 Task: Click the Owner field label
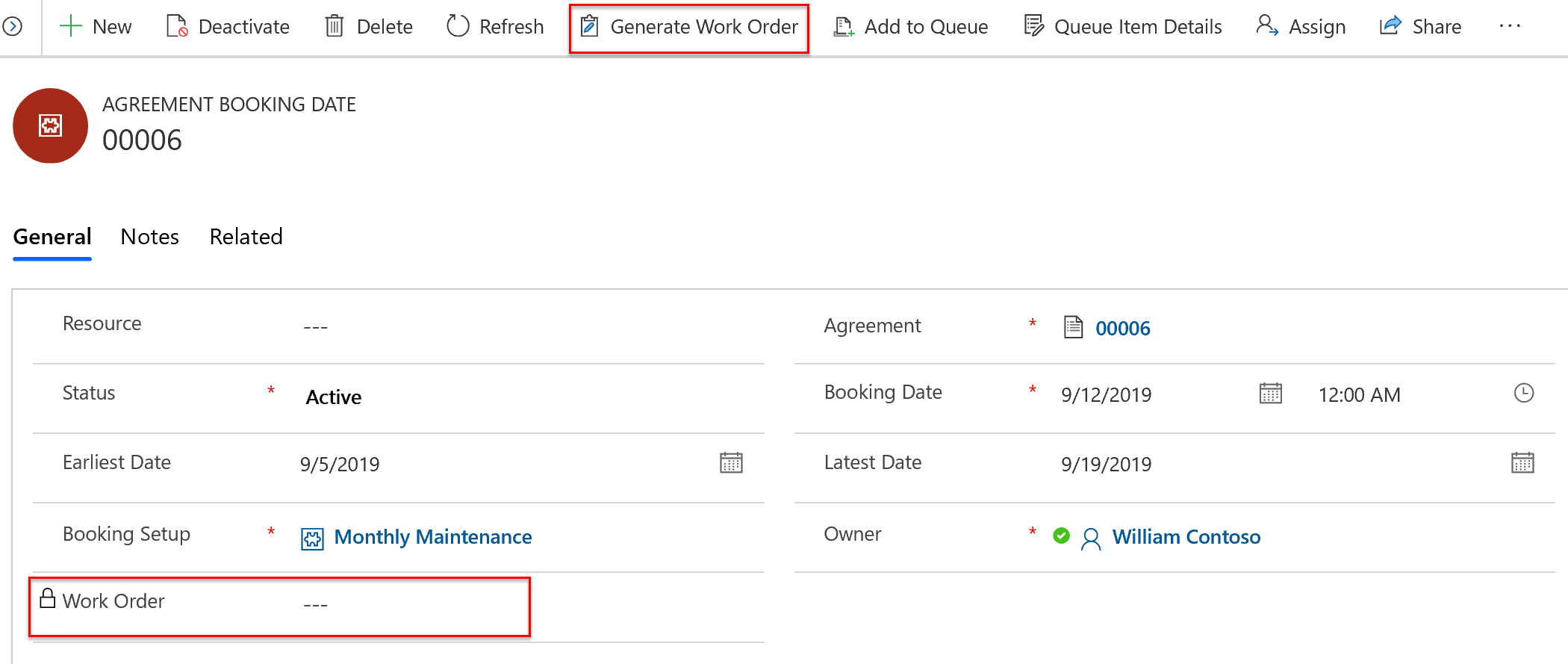click(853, 534)
